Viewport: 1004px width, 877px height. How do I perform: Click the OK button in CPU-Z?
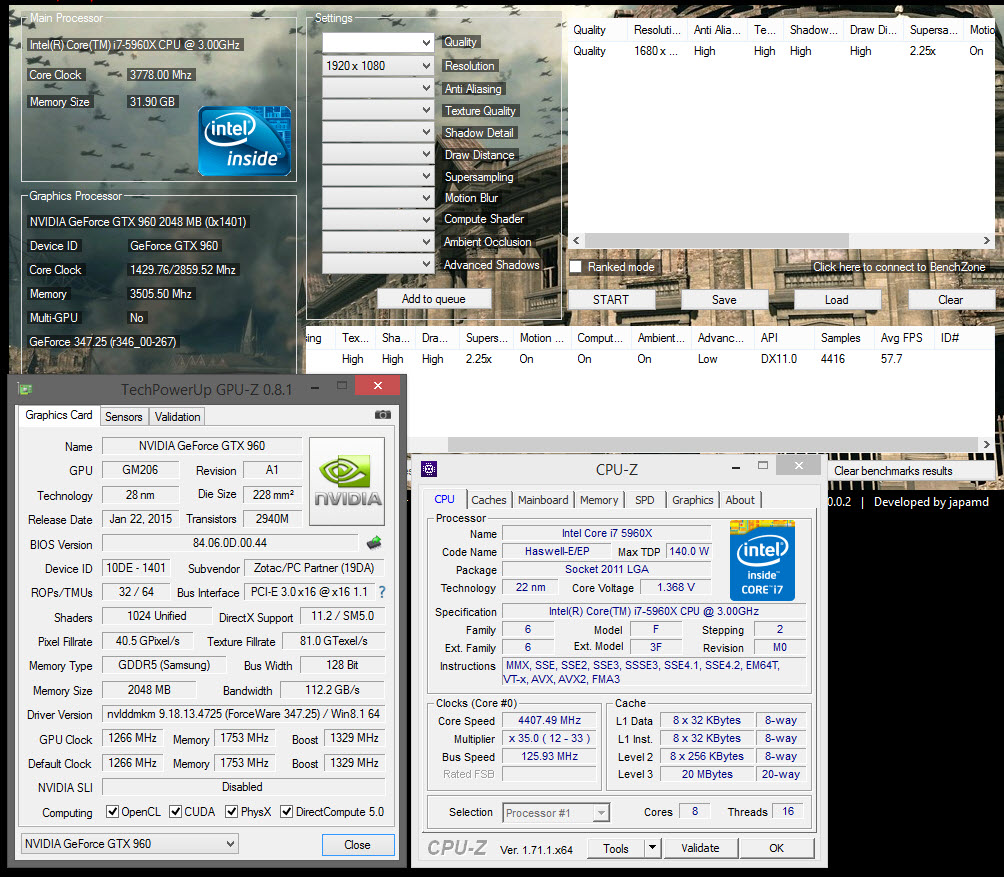click(777, 848)
